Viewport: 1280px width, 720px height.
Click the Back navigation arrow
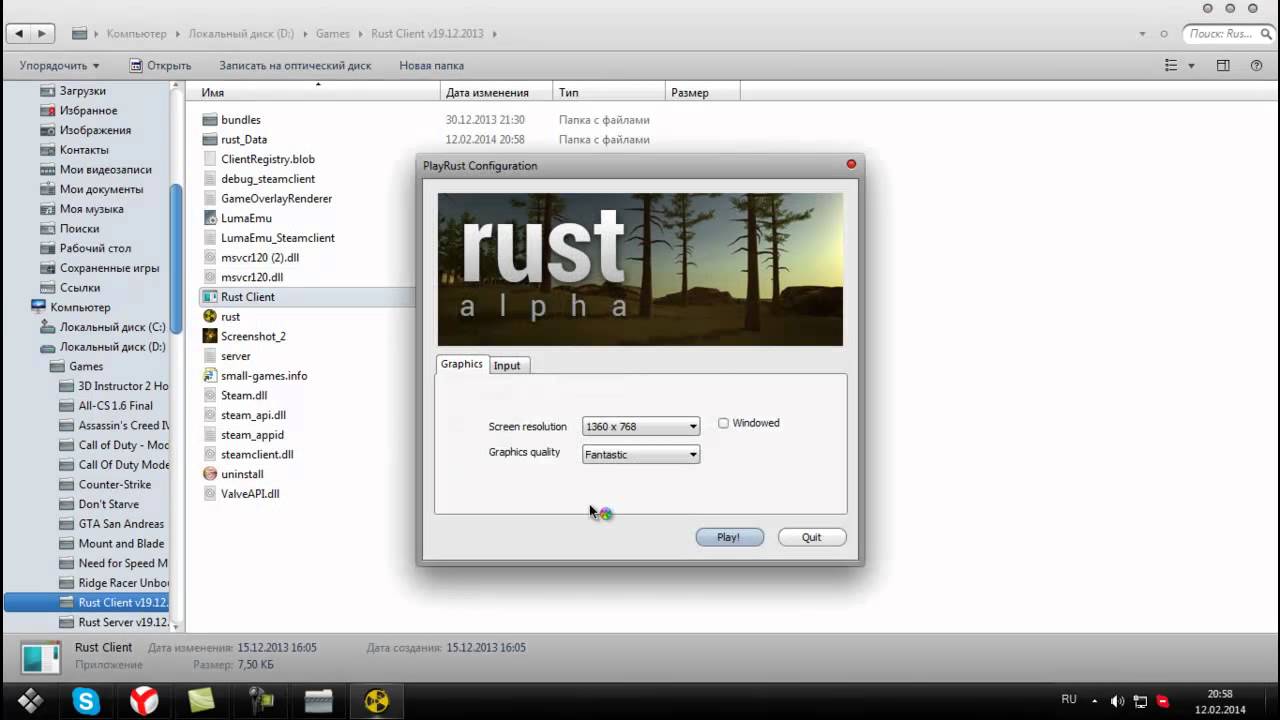[19, 33]
